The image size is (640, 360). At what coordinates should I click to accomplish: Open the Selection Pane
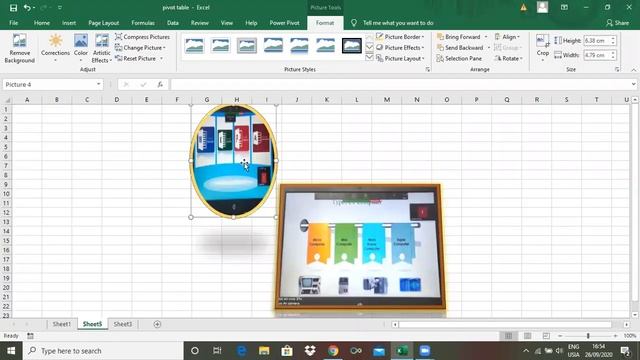coord(459,58)
